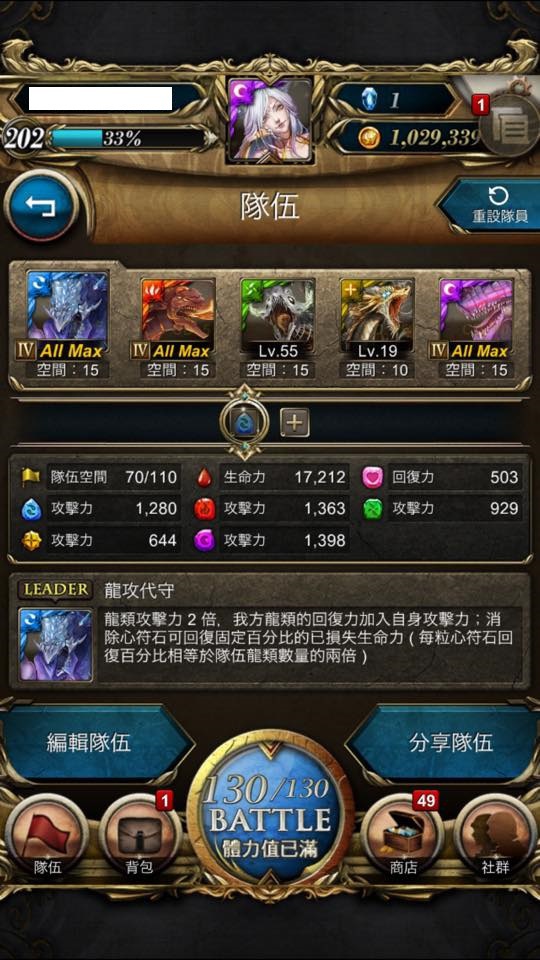Tap the gold coin currency icon

point(369,138)
